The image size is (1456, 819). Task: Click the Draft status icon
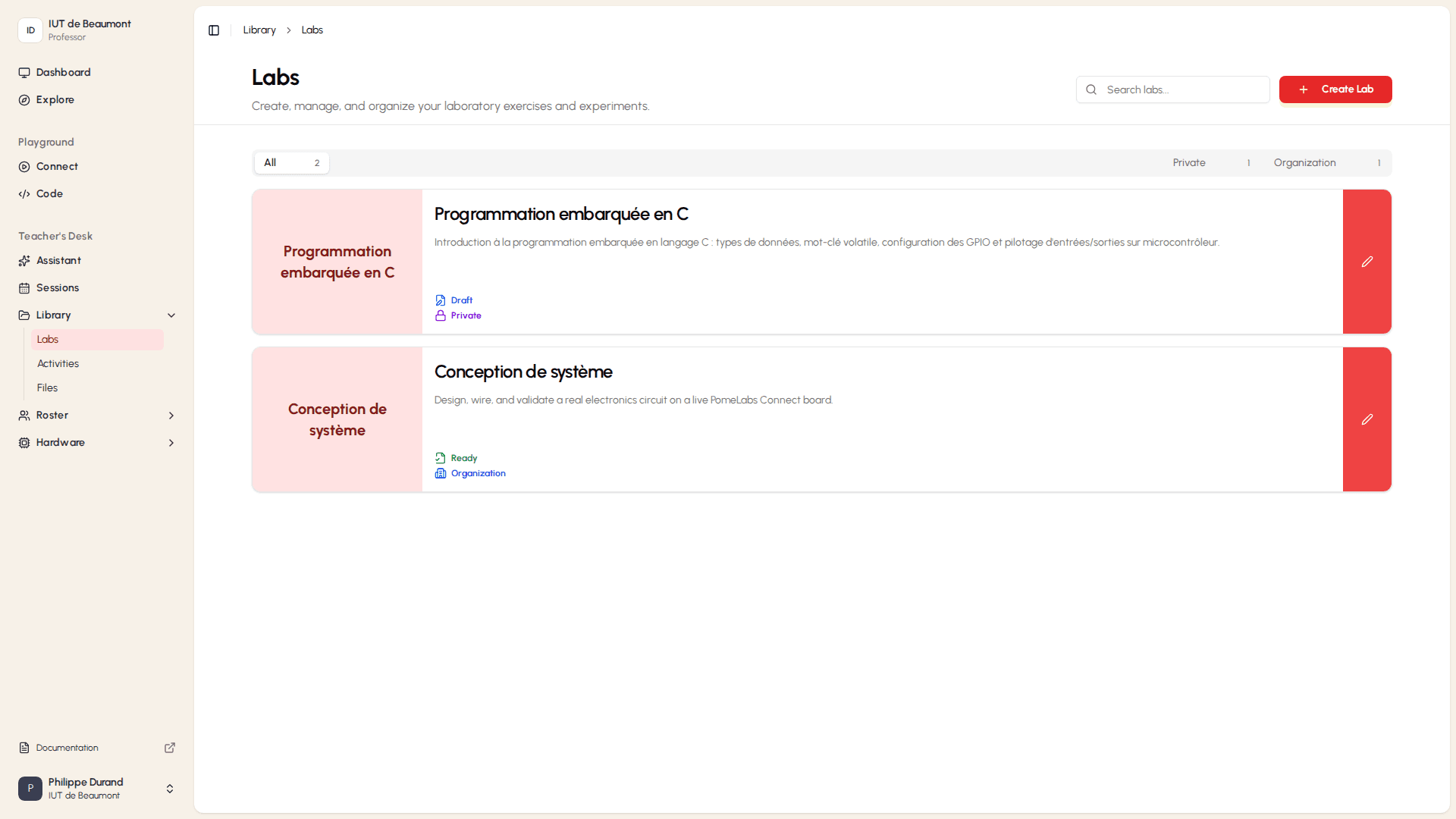point(441,300)
